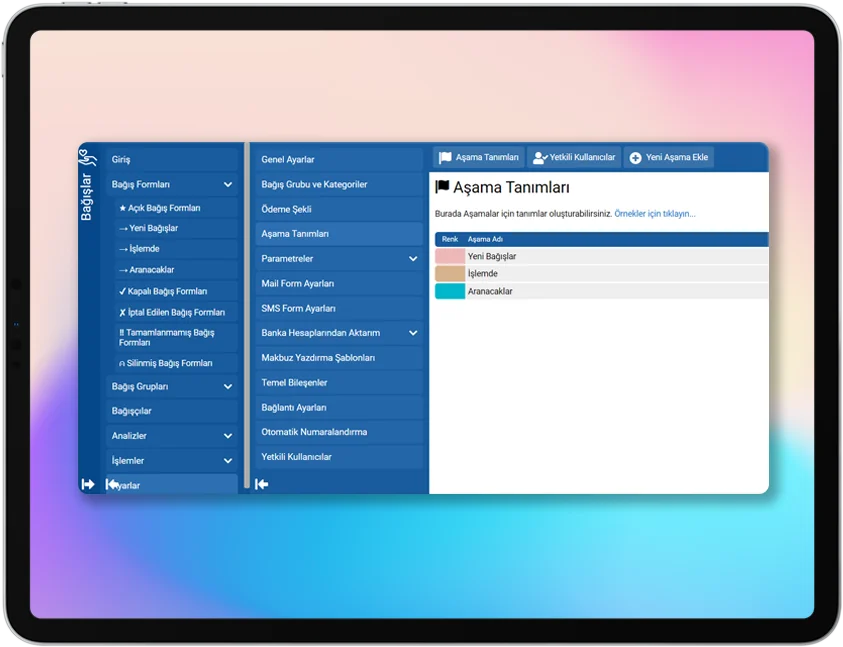Expand the Bağış Grupları section
The width and height of the screenshot is (843, 647).
pyautogui.click(x=228, y=387)
